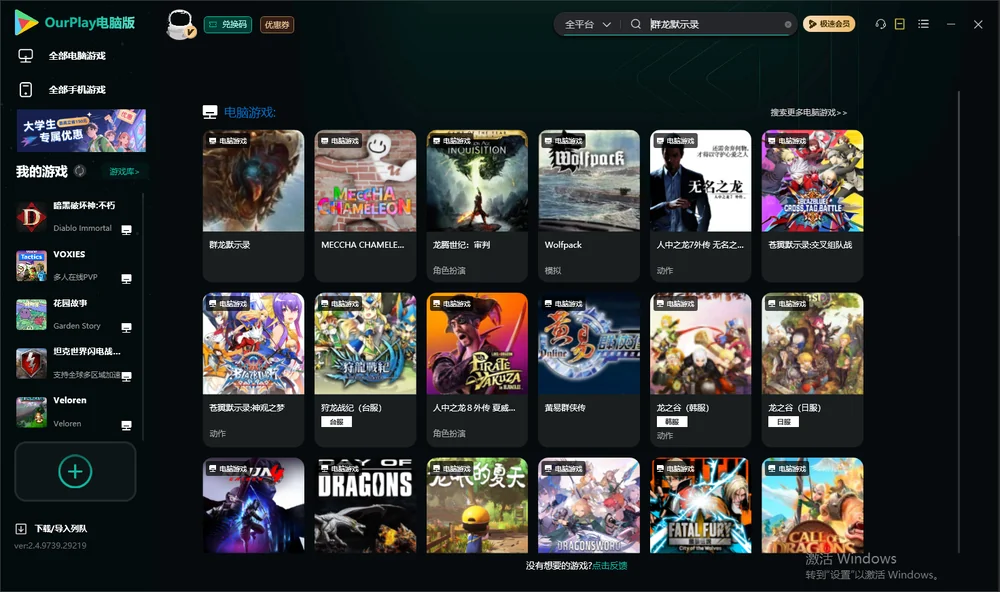Open the user avatar profile
The image size is (1000, 592).
pos(180,24)
